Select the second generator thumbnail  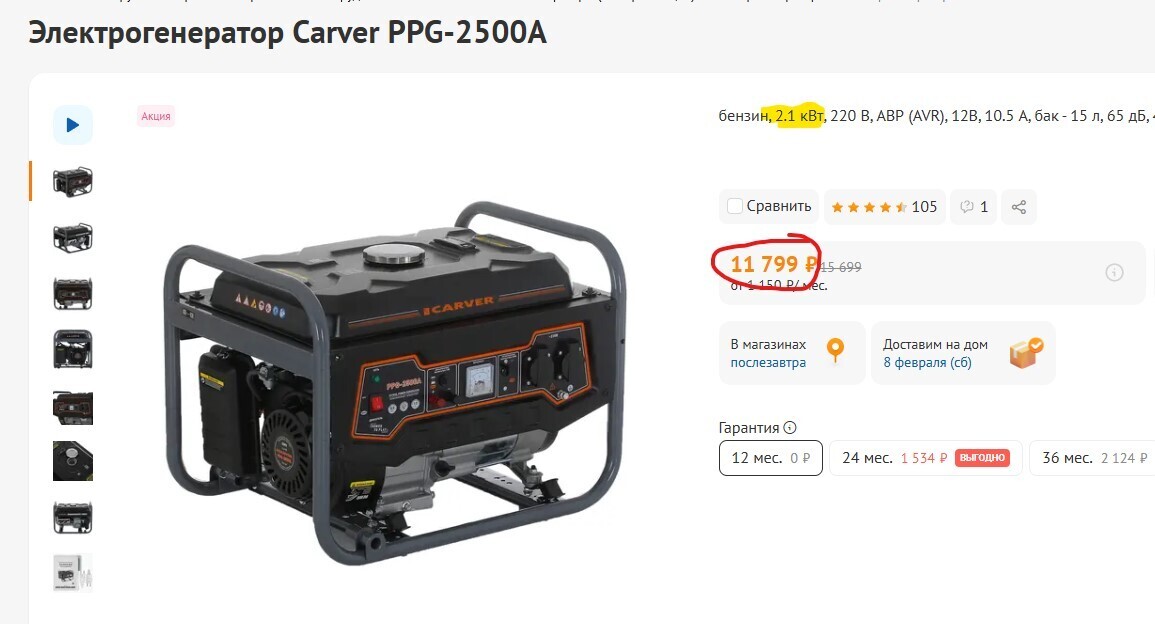(73, 237)
